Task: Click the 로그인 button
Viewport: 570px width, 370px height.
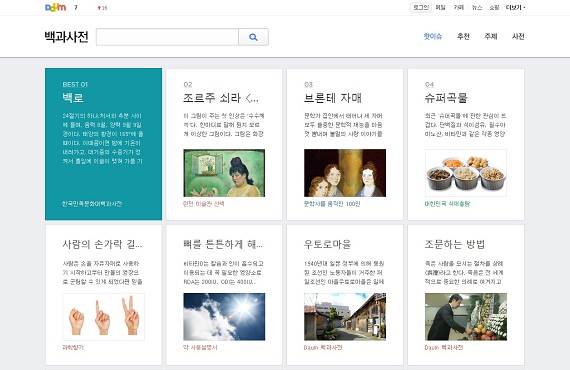Action: (421, 7)
